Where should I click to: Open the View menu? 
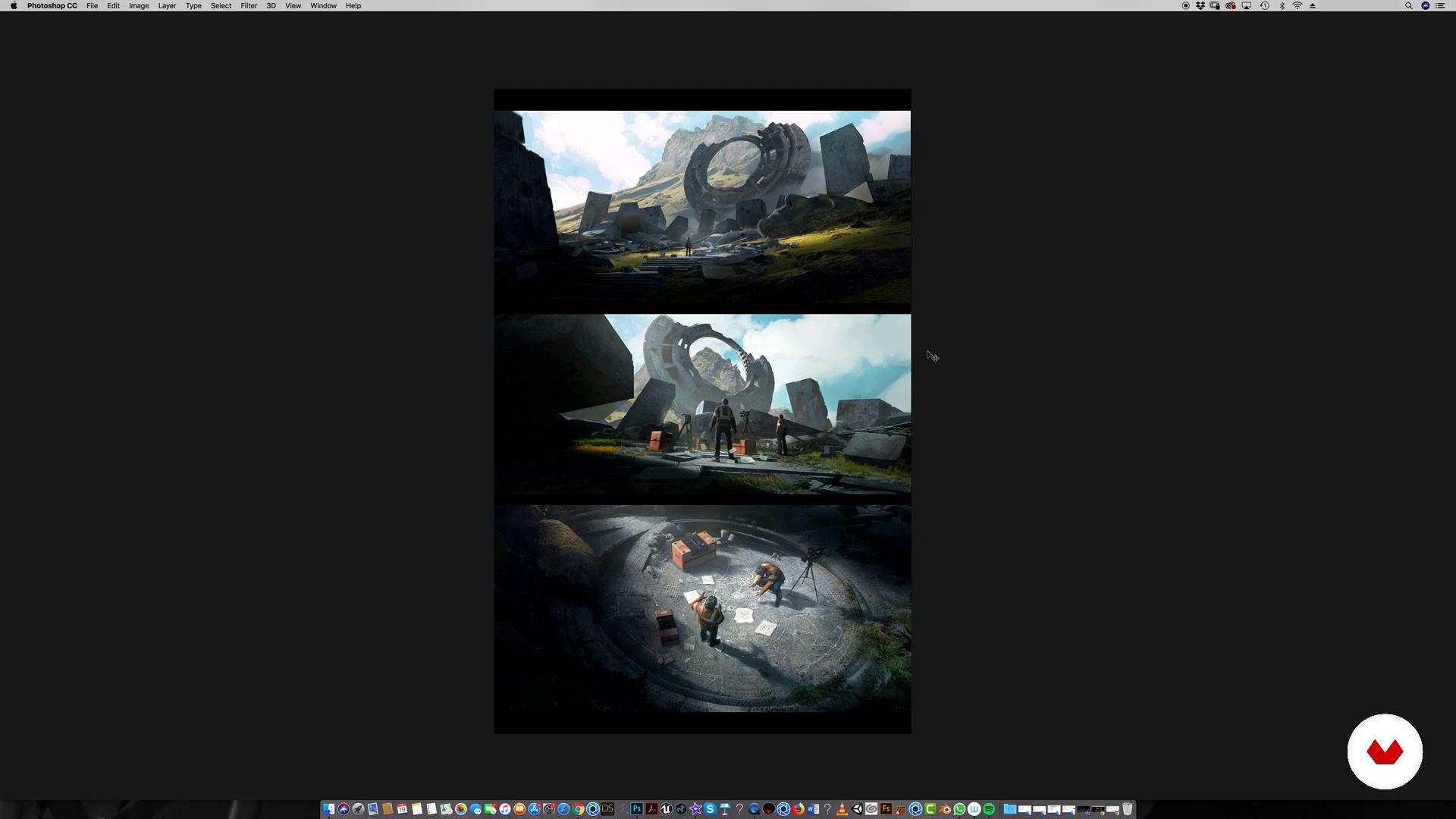click(x=293, y=5)
